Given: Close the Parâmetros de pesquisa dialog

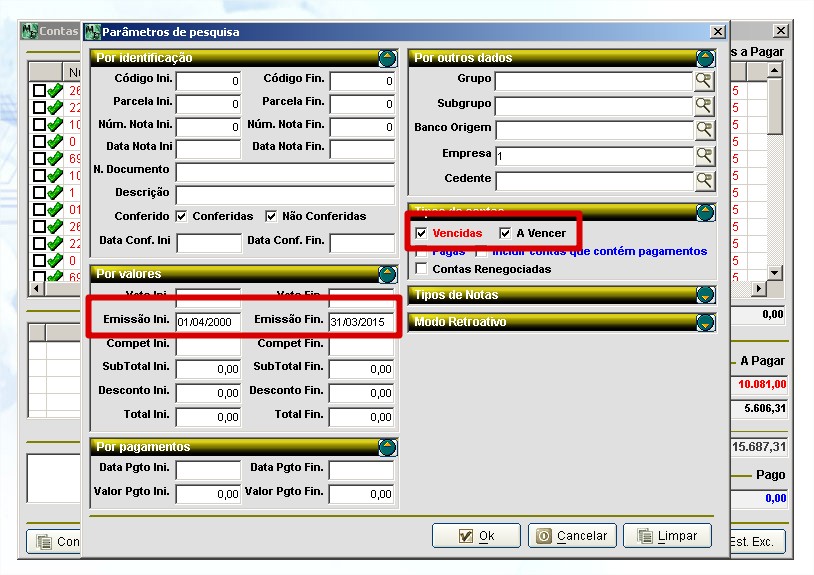Looking at the screenshot, I should pos(716,32).
